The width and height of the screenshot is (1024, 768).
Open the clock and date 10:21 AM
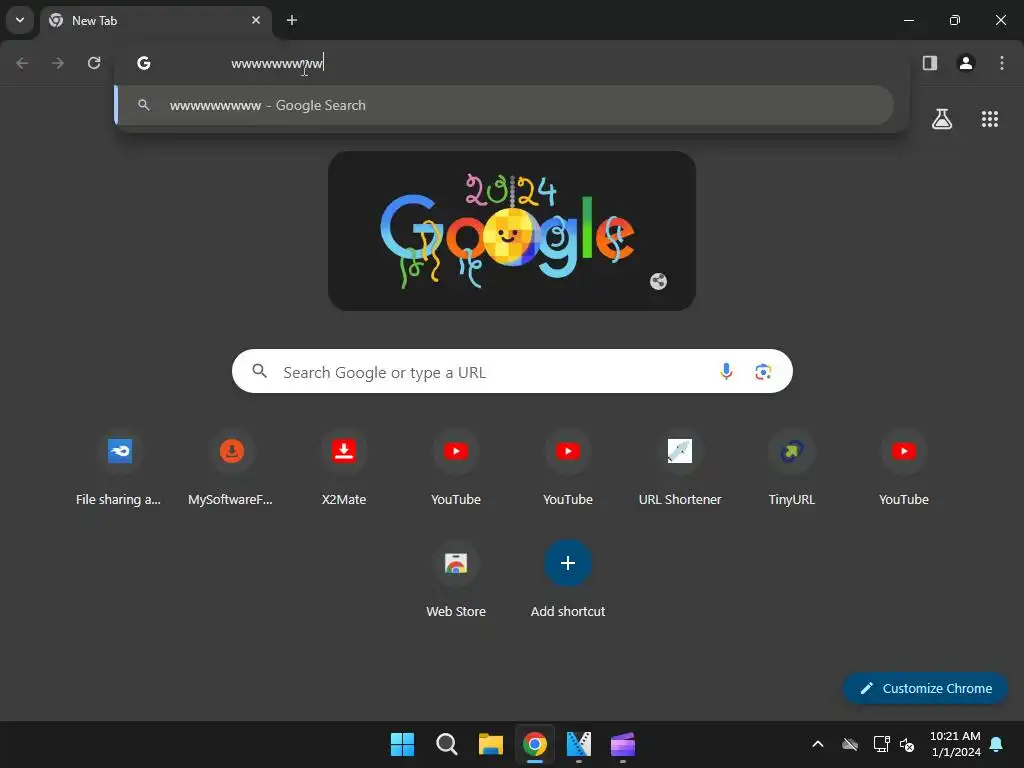pyautogui.click(x=955, y=744)
